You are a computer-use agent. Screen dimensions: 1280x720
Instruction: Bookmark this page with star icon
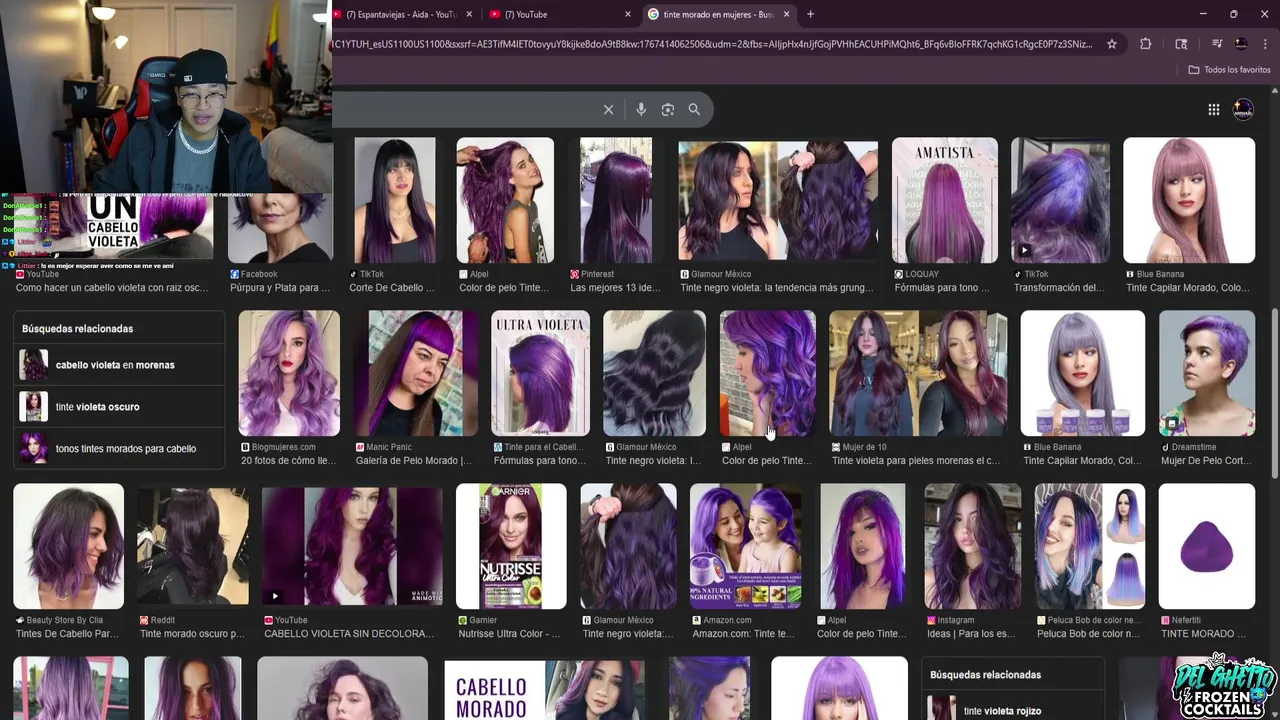[x=1112, y=44]
